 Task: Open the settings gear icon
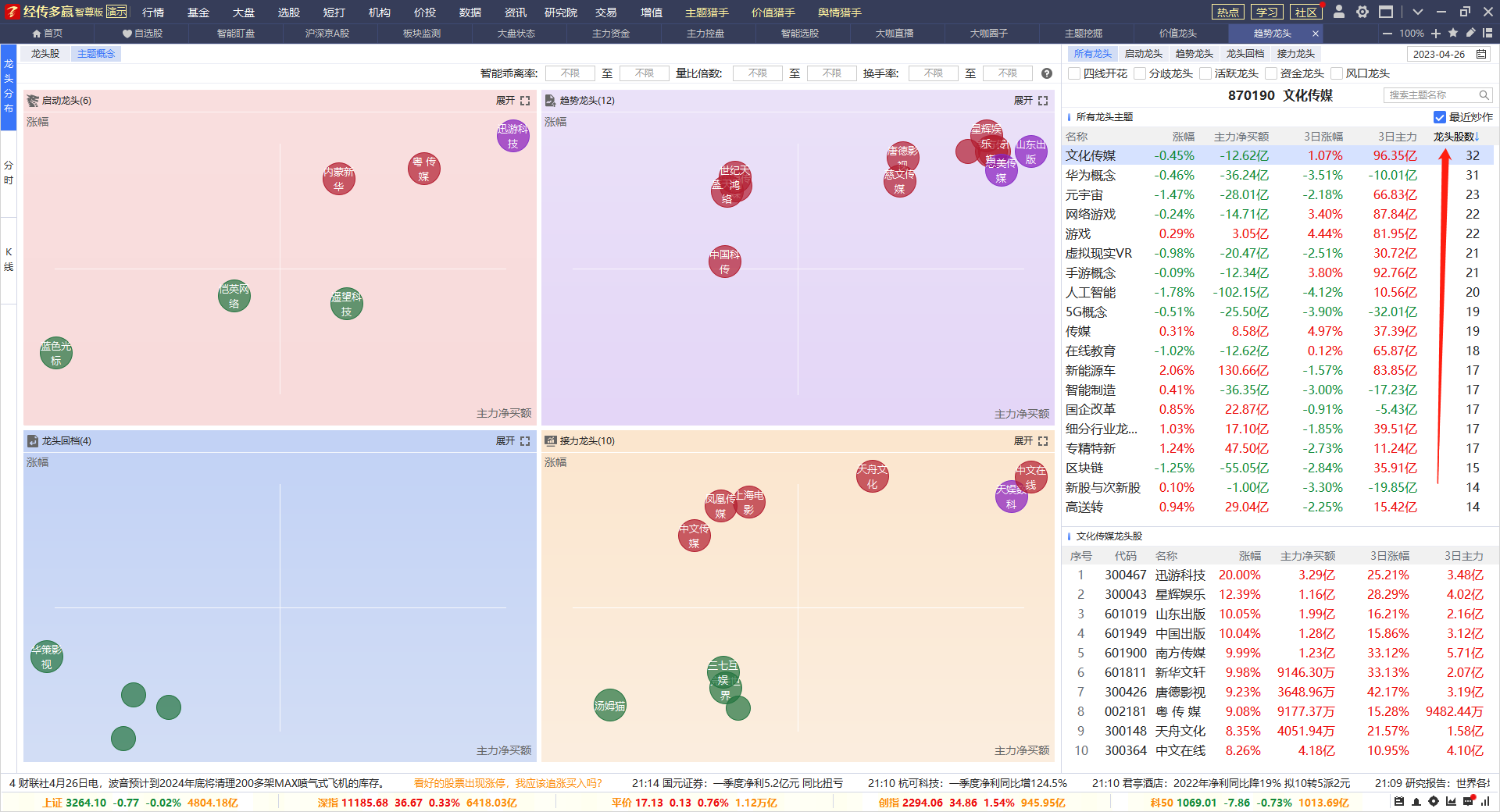[x=1362, y=12]
